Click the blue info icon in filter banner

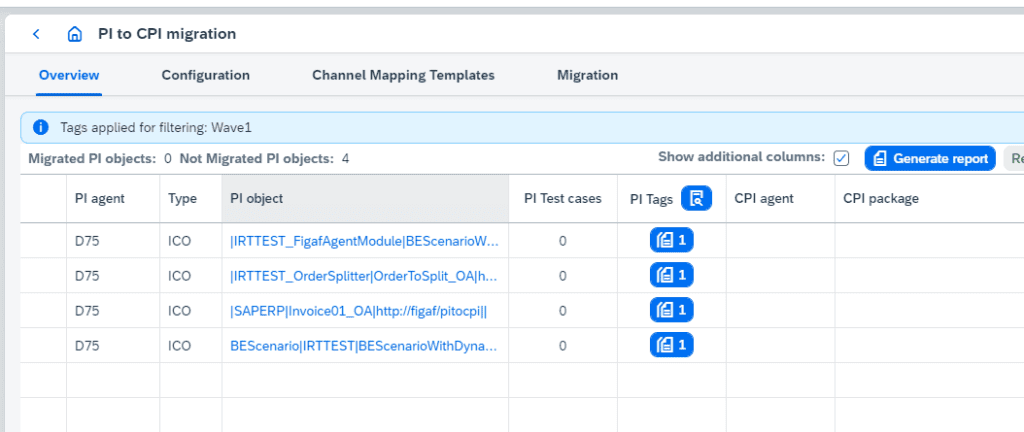[x=40, y=127]
